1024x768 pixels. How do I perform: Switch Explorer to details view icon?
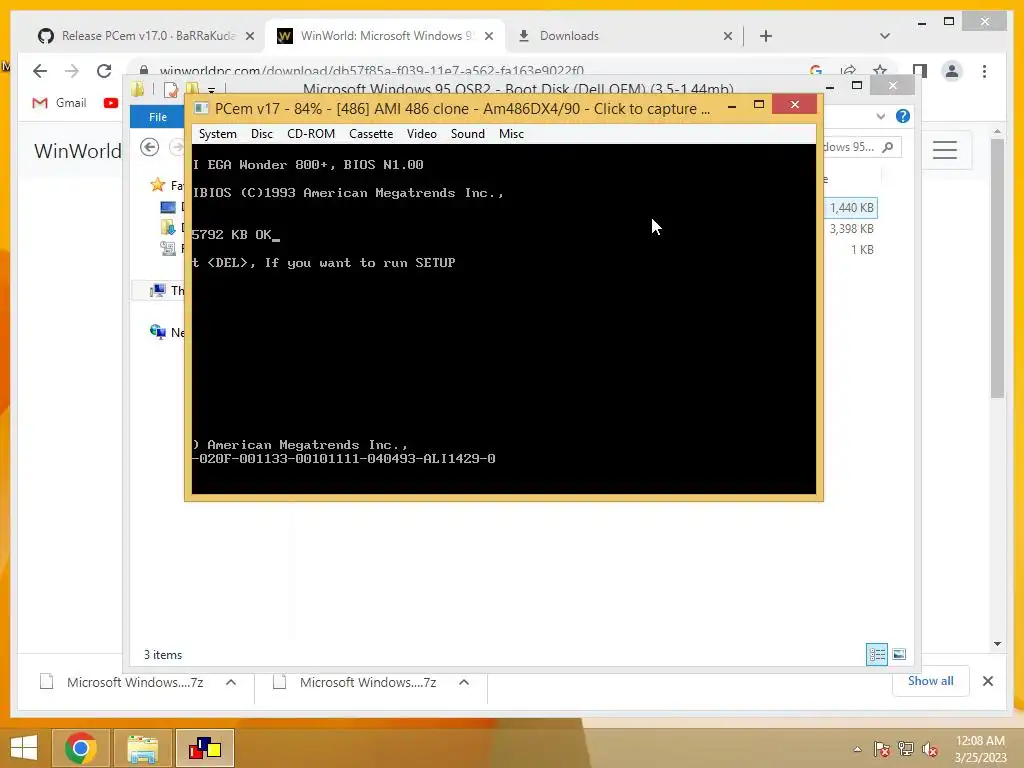click(x=876, y=654)
